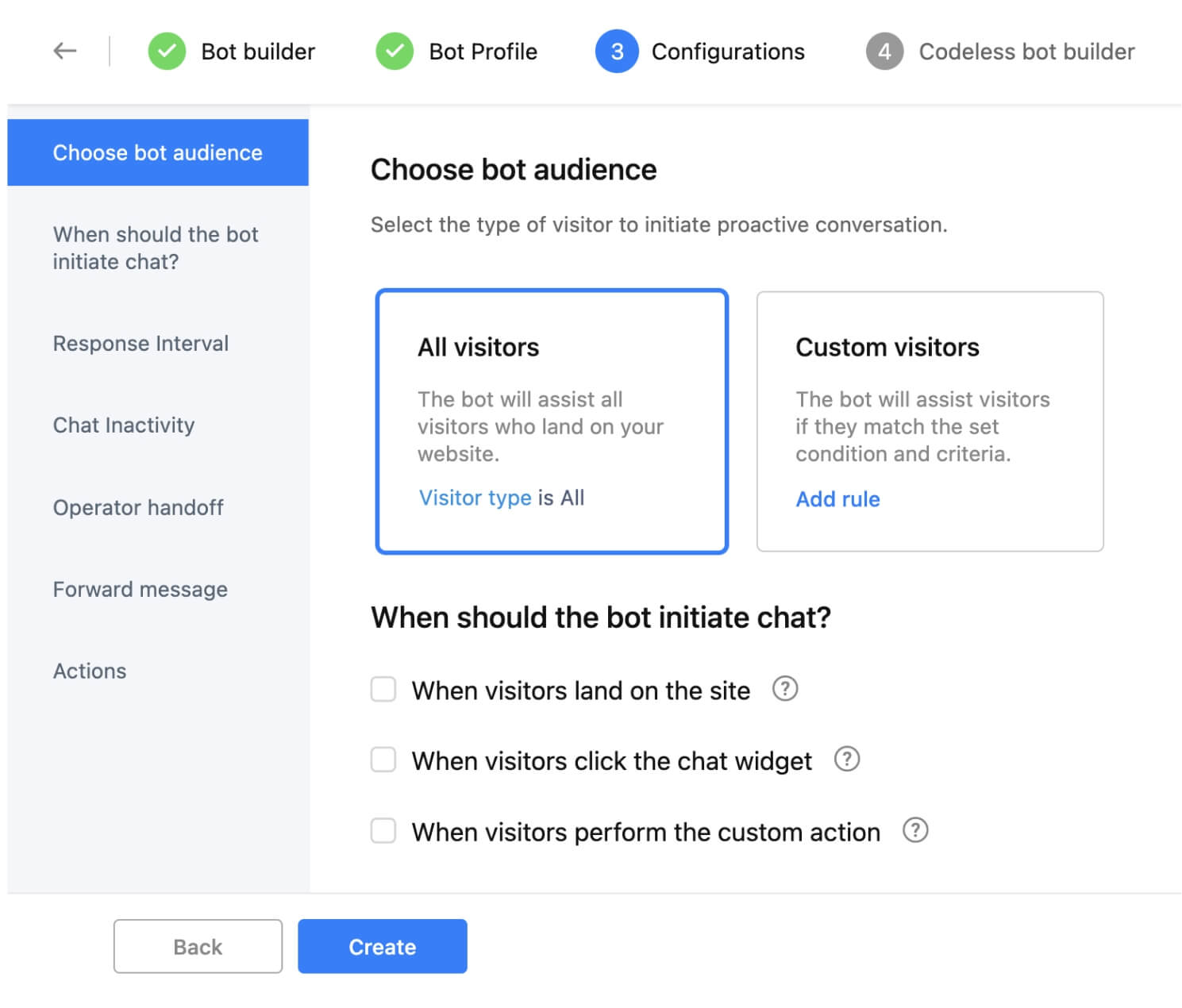Enable When visitors land on the site
The height and width of the screenshot is (1008, 1182).
tap(383, 689)
